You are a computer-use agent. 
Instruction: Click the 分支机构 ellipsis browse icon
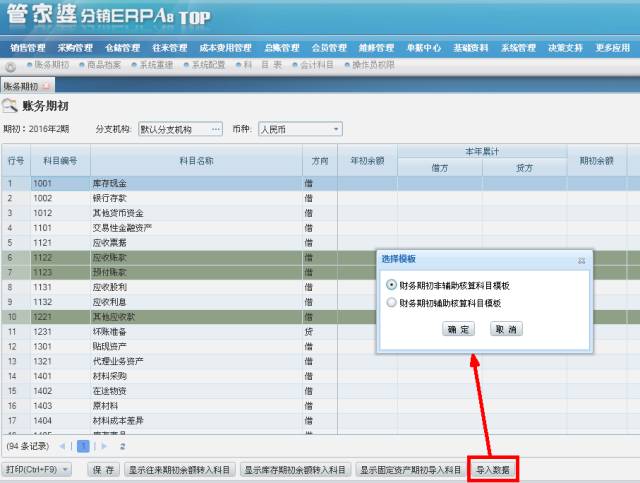[215, 129]
